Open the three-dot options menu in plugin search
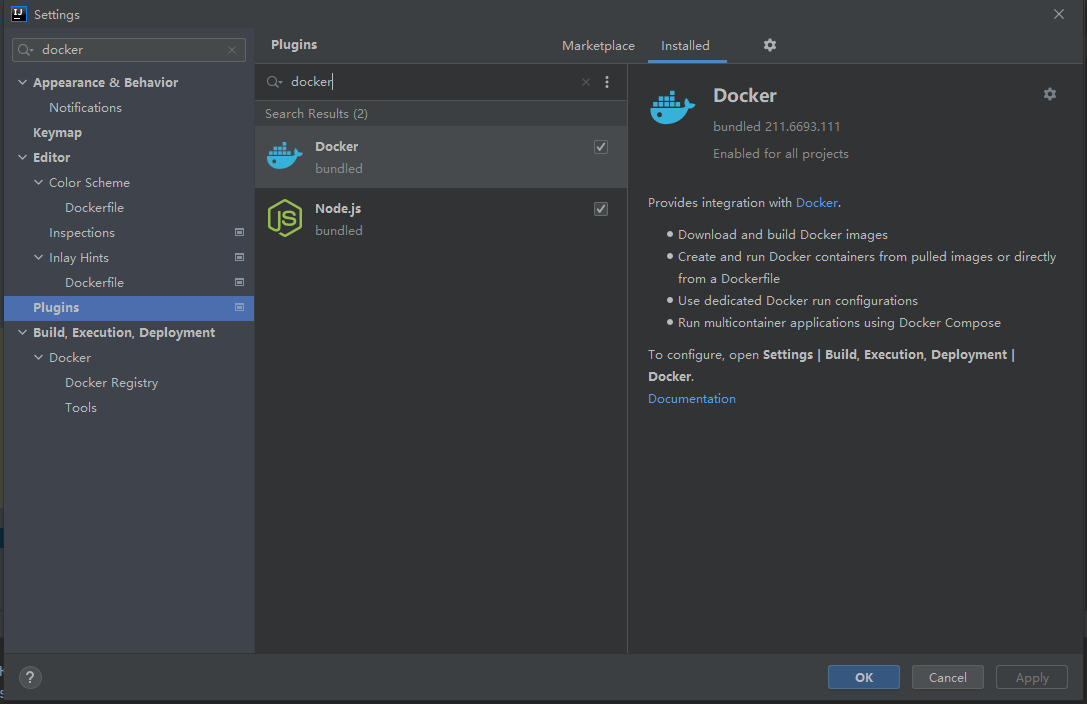The image size is (1087, 704). [606, 82]
